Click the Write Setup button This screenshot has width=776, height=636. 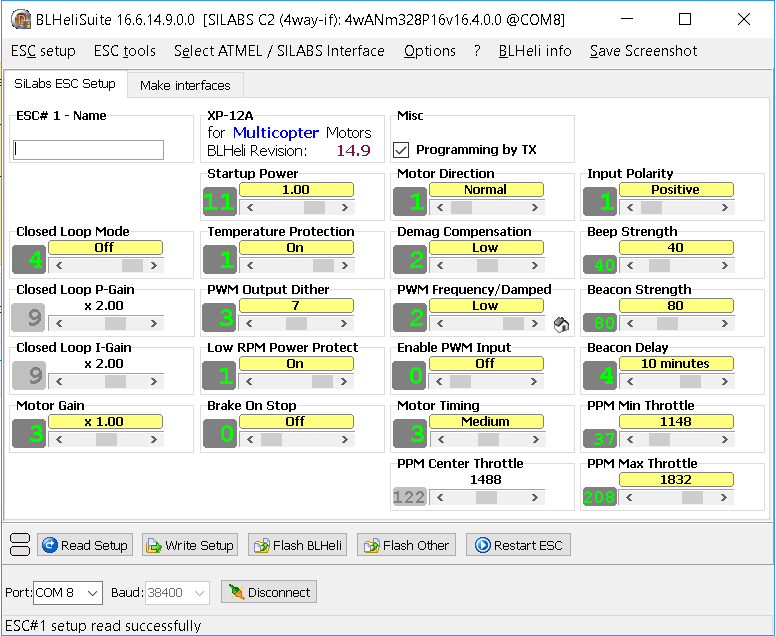(190, 545)
